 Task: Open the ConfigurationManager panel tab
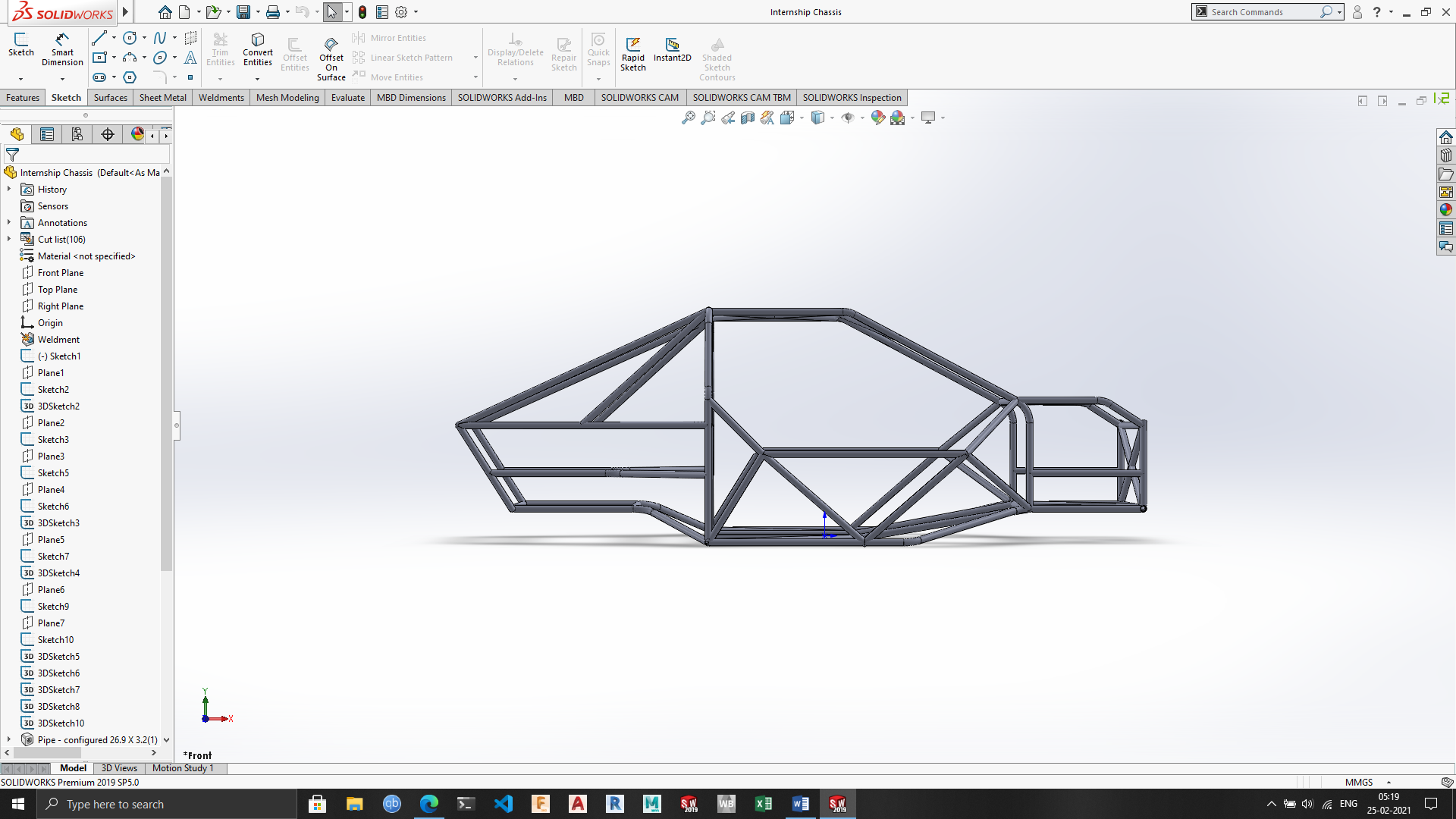(77, 134)
